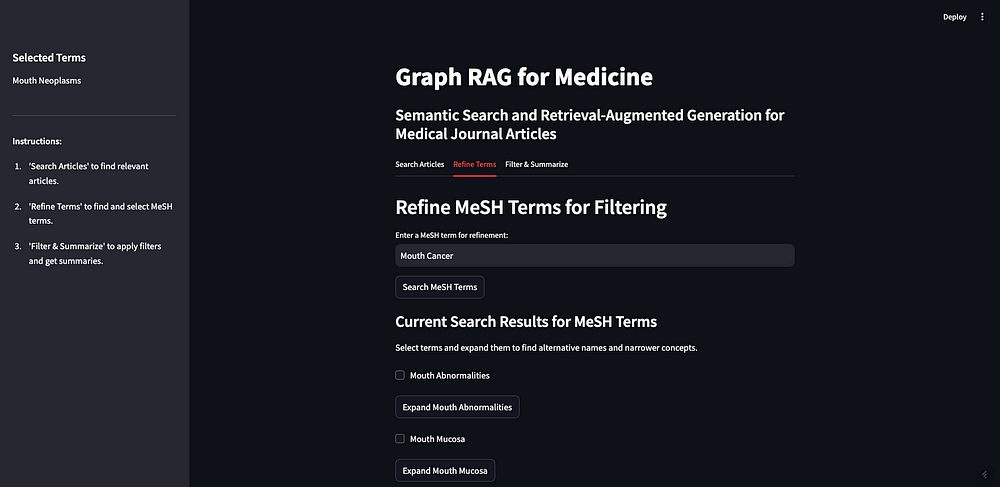Click the second instruction about Refine Terms
The width and height of the screenshot is (1000, 487).
tap(92, 214)
